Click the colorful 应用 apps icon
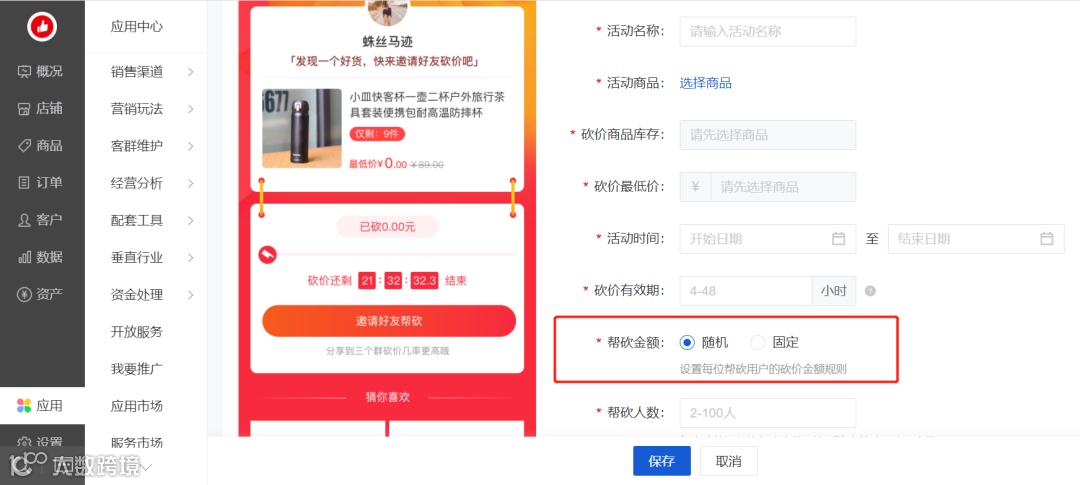The image size is (1080, 485). coord(24,406)
